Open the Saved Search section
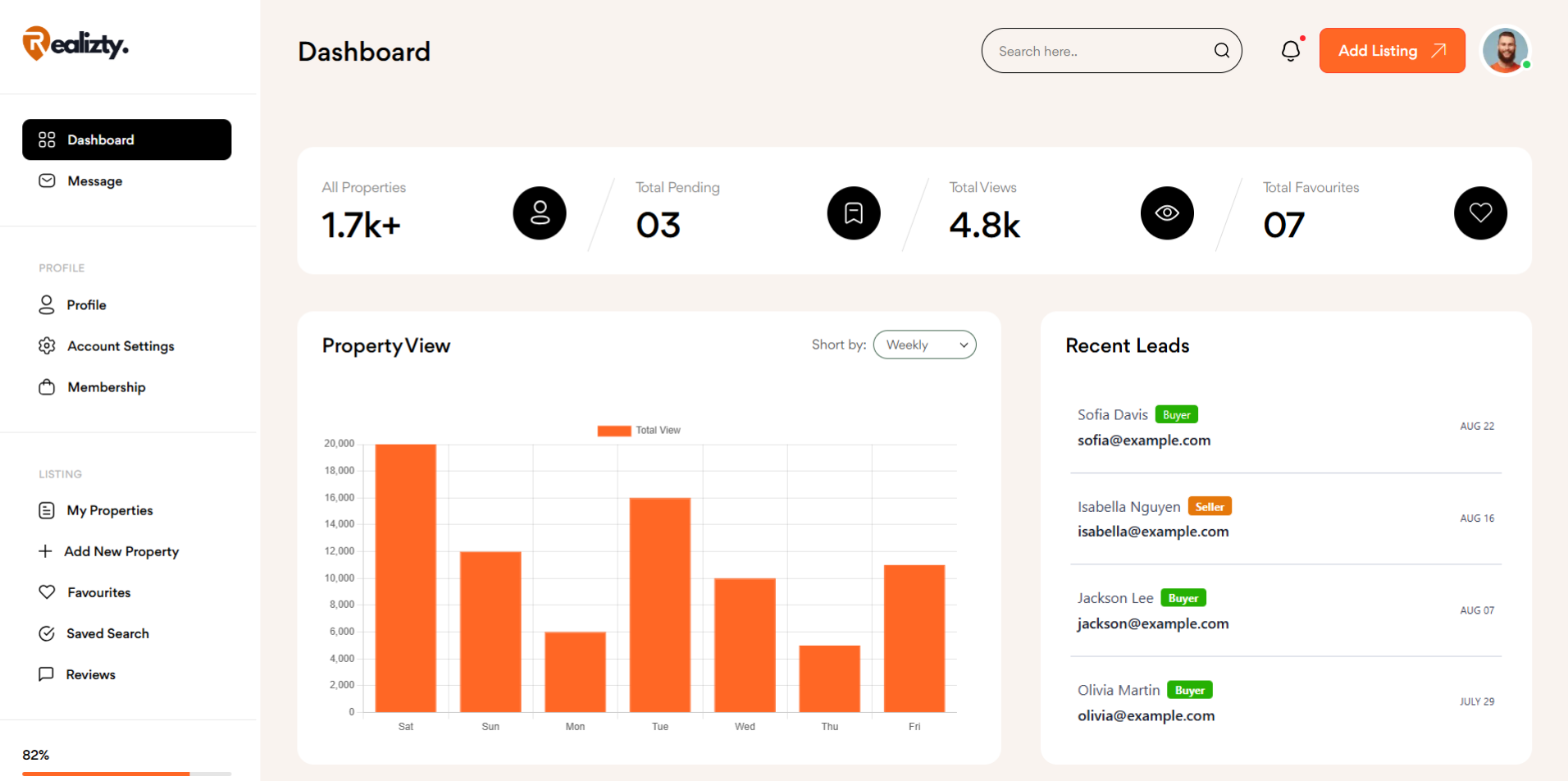 pos(47,633)
